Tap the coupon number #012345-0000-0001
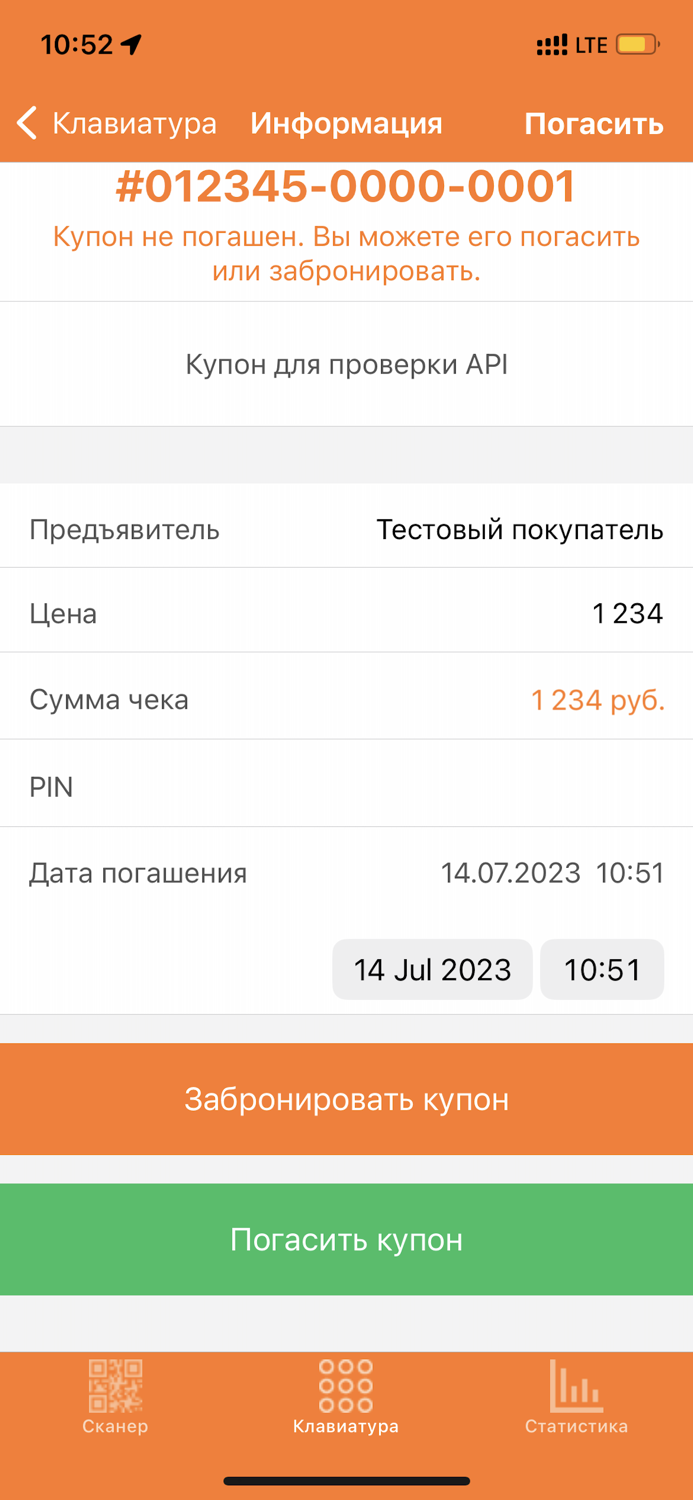Screen dimensions: 693x1500 [346, 185]
